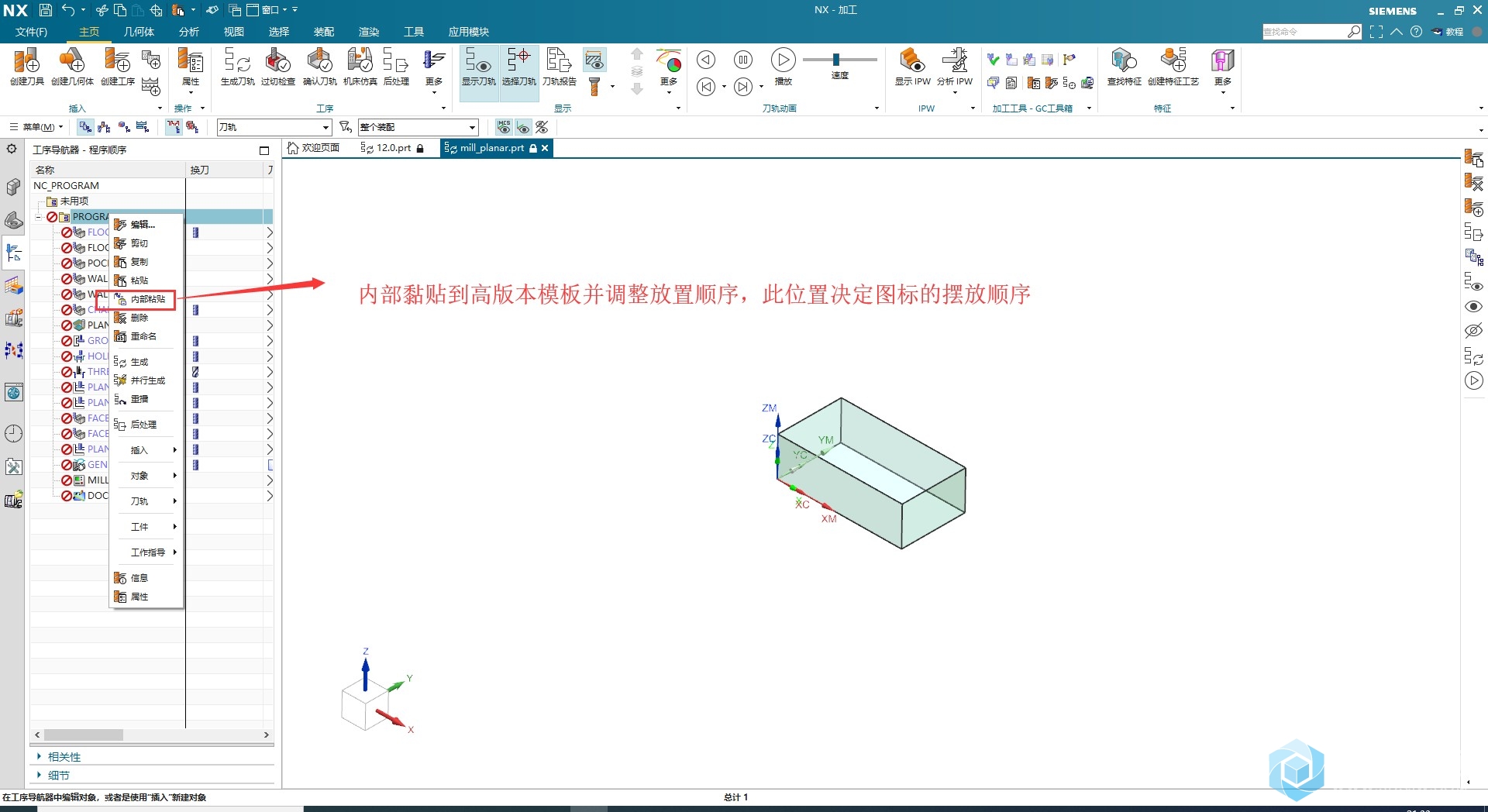Adjust the 速度 animation speed slider

(836, 60)
